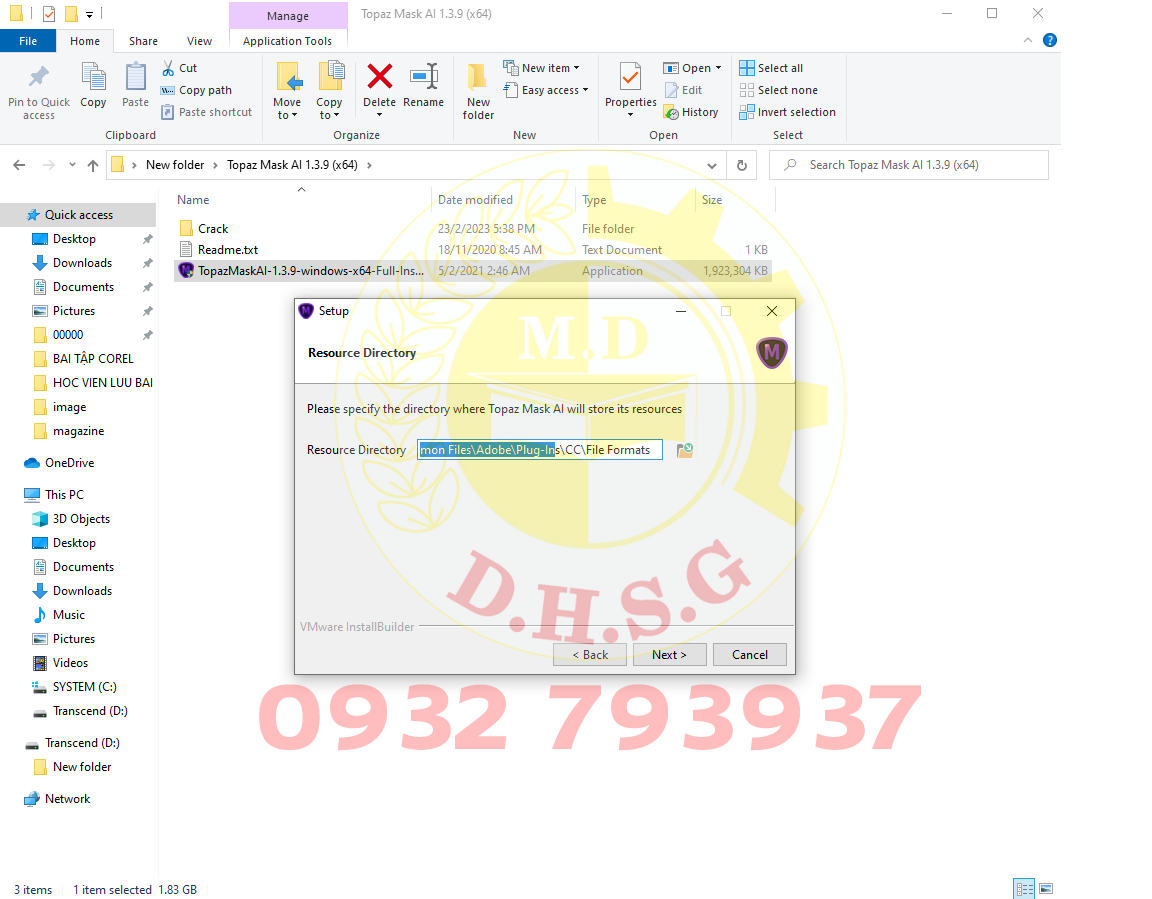Open 3D Objects under This PC
Image resolution: width=1152 pixels, height=899 pixels.
click(81, 519)
